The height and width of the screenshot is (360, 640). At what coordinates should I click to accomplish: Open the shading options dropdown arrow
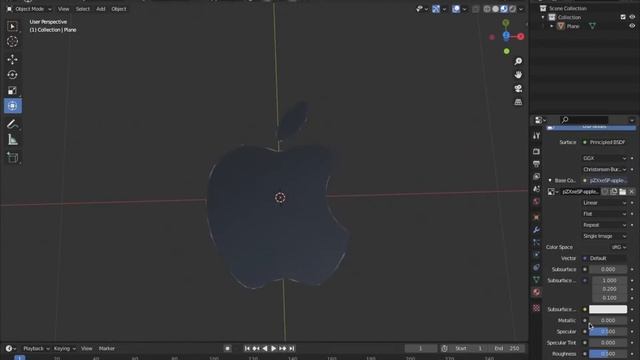pos(521,9)
